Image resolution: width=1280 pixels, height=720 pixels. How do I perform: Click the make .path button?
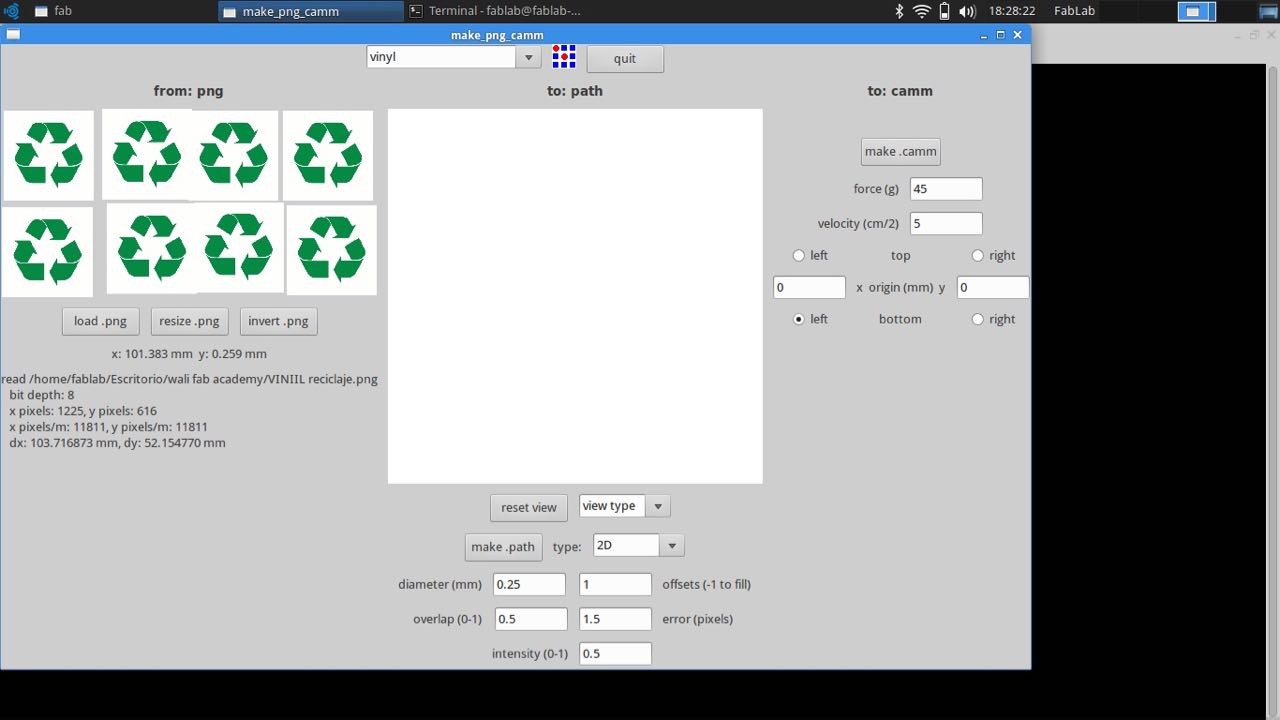503,547
